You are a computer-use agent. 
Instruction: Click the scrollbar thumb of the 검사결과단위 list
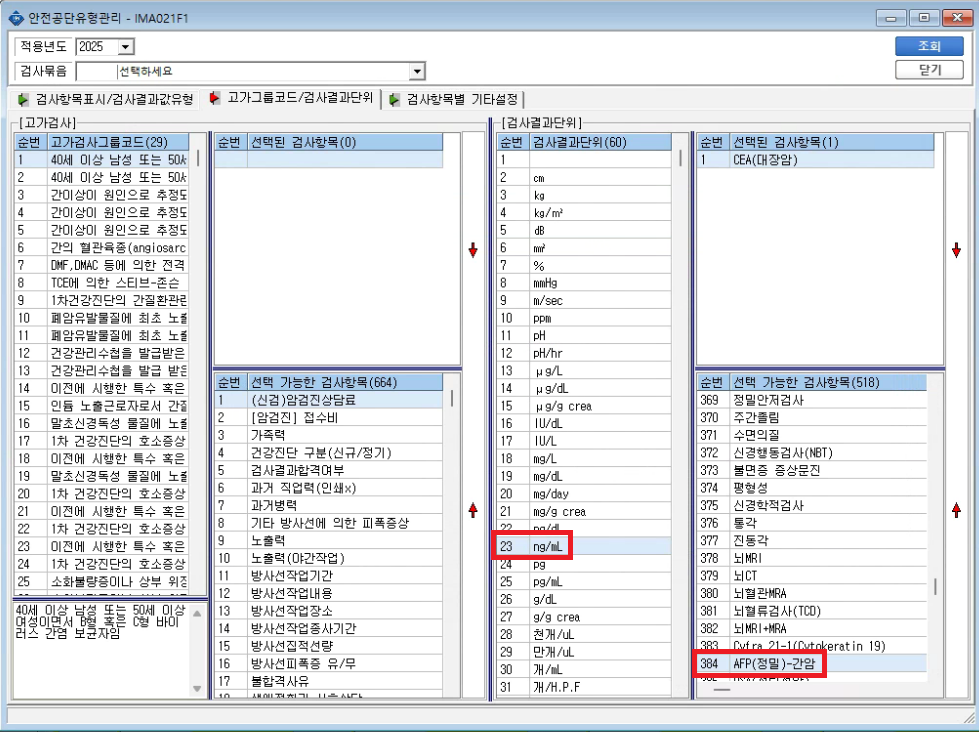(x=680, y=158)
